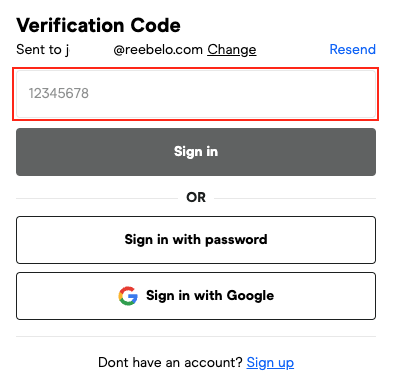Click the Google logo icon
401x387 pixels.
[x=128, y=296]
